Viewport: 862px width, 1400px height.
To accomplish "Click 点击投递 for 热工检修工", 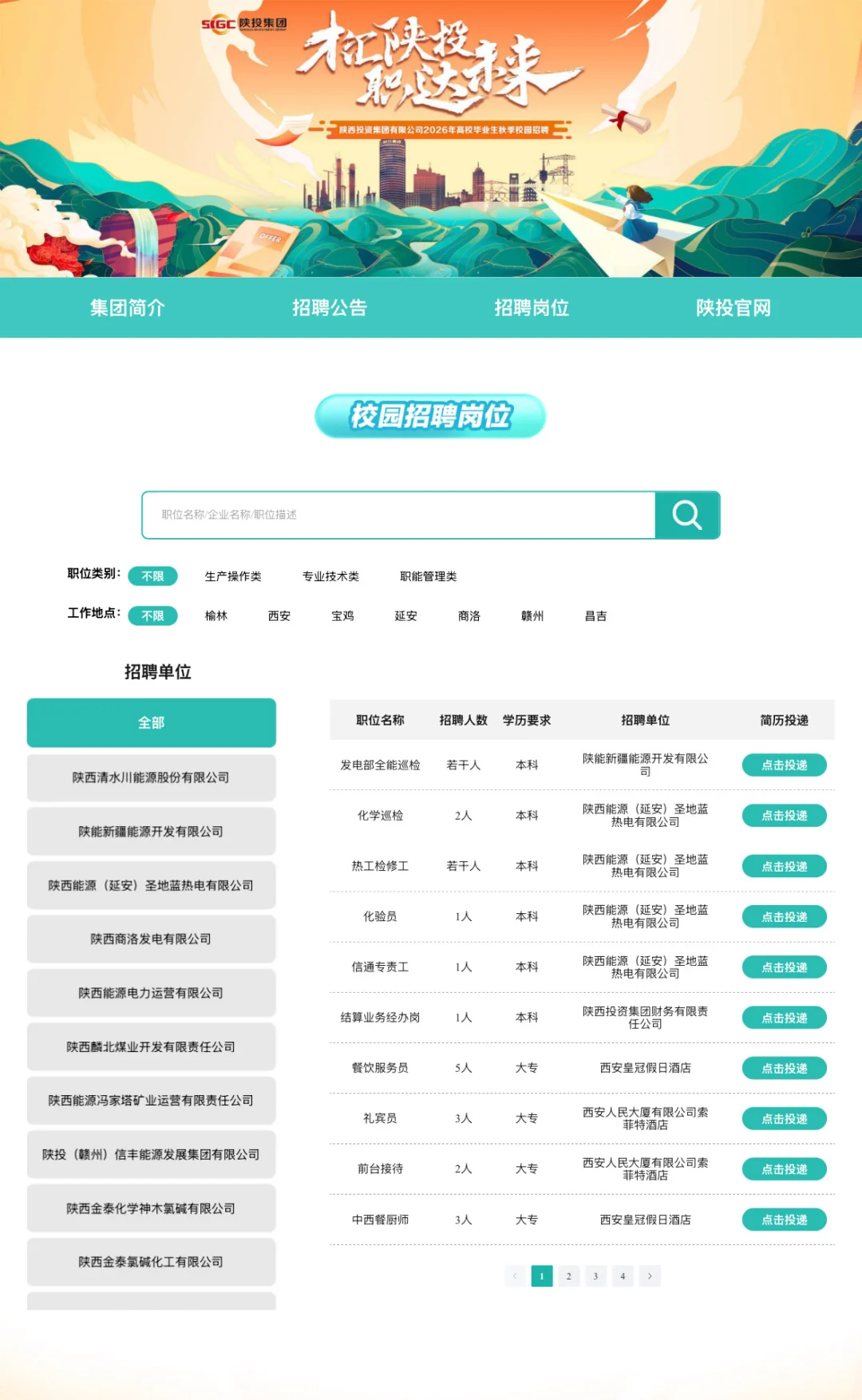I will pyautogui.click(x=785, y=866).
